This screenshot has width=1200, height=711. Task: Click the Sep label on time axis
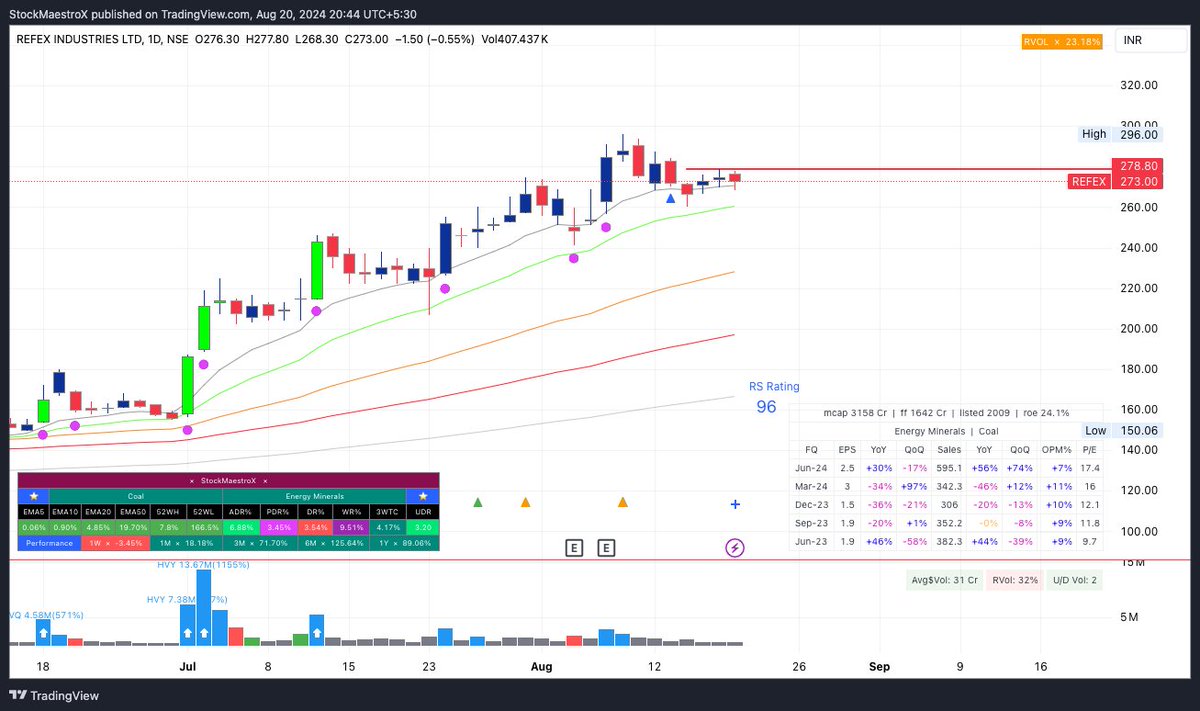[879, 666]
